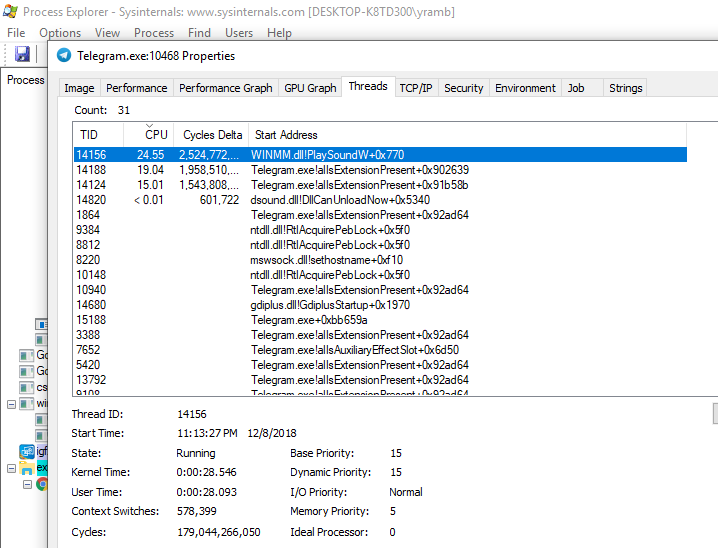Open the Find menu
This screenshot has height=548, width=718.
(x=199, y=33)
